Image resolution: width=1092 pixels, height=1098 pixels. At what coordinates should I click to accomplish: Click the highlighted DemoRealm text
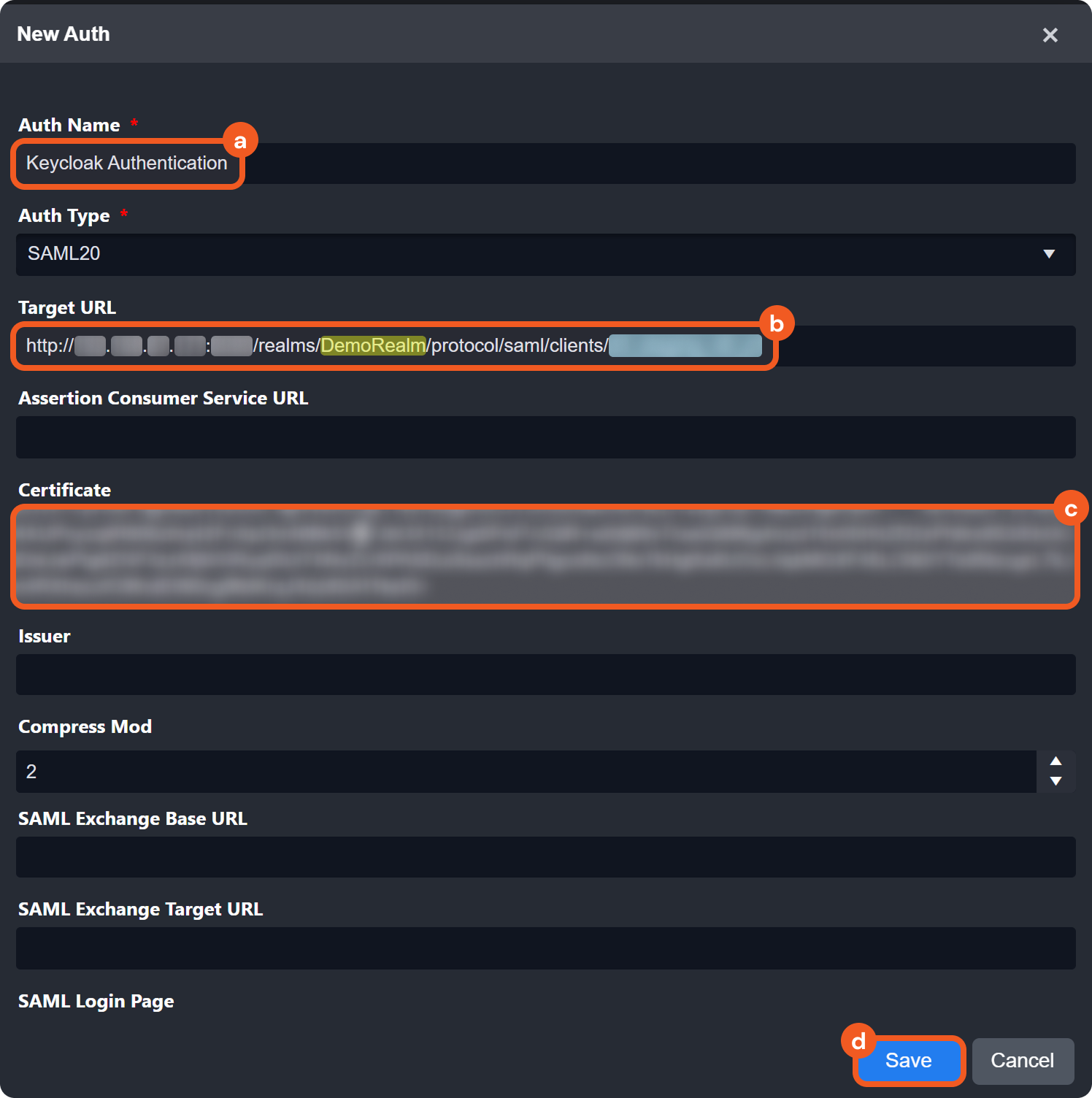pos(373,346)
